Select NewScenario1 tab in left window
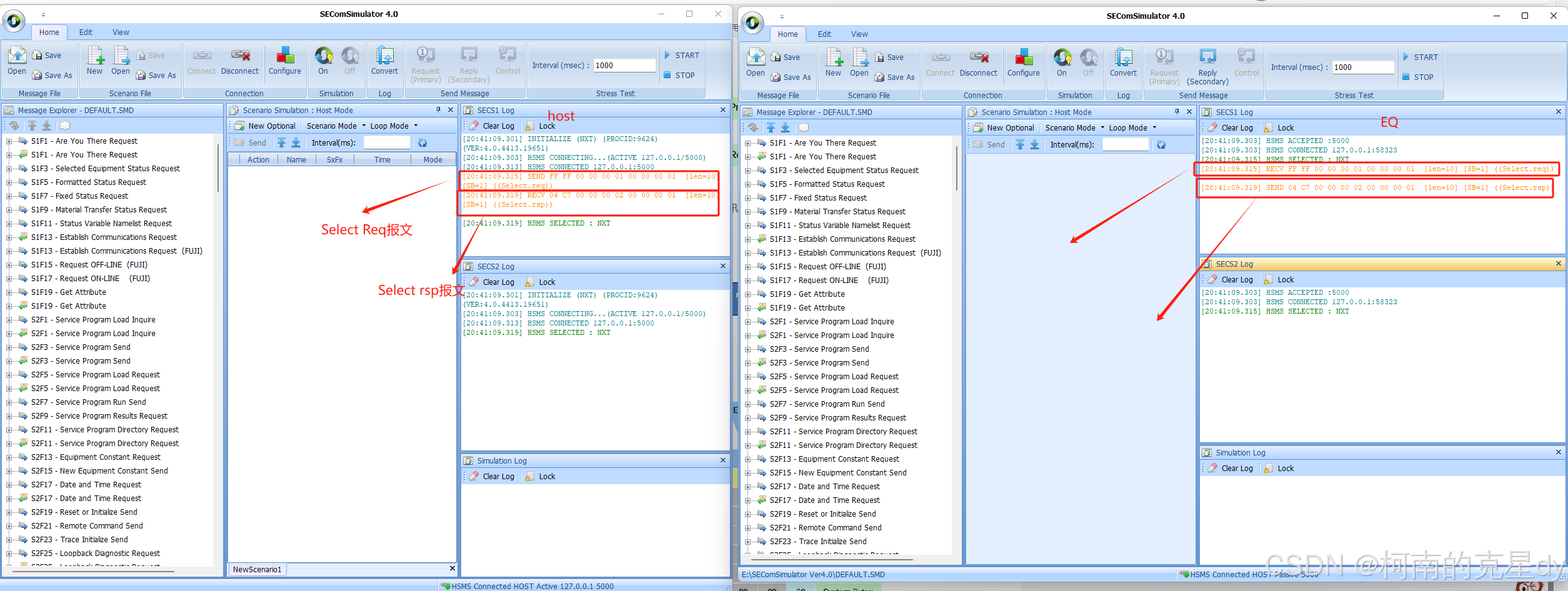 click(x=257, y=569)
